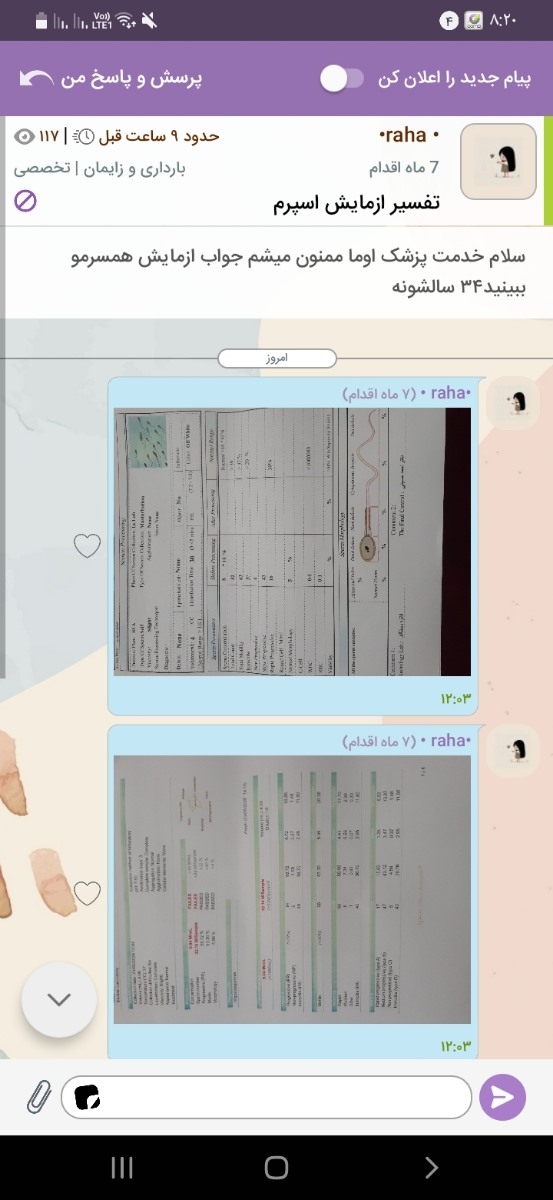Tap the timestamp under the second image
Screen dimensions: 553x1200
tap(454, 1046)
